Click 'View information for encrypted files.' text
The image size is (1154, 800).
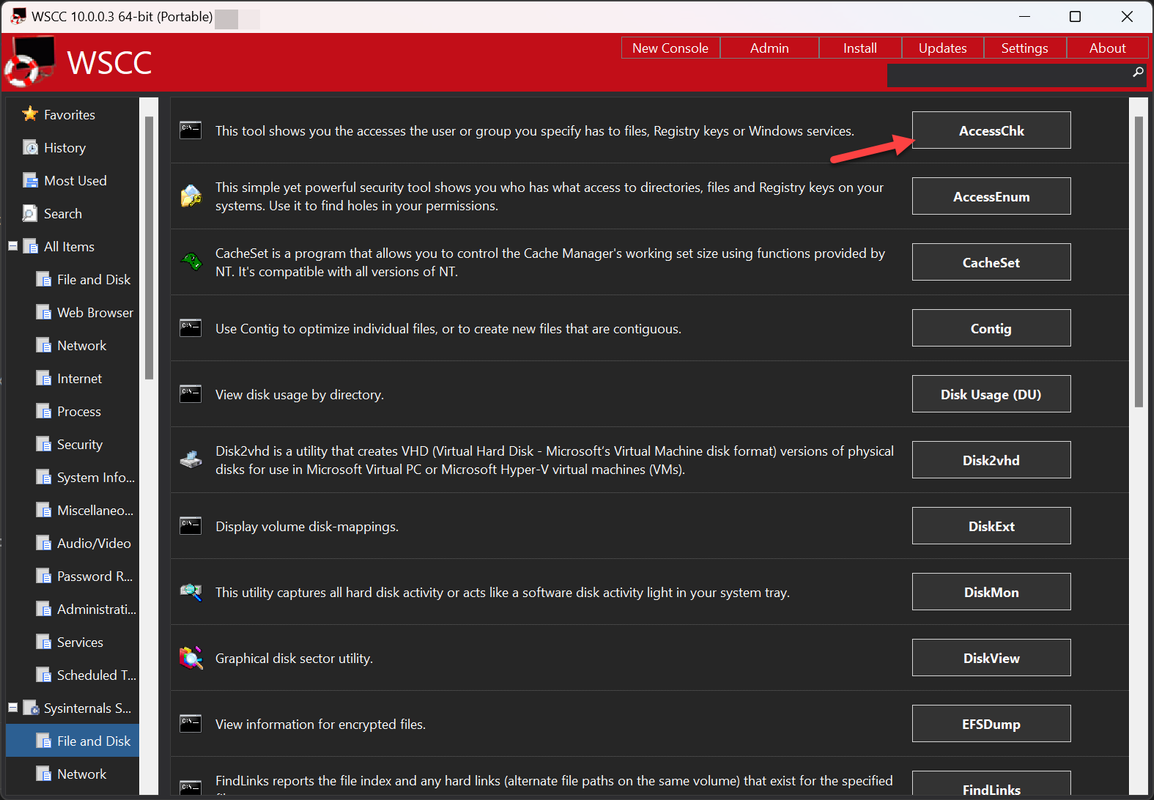[x=320, y=724]
